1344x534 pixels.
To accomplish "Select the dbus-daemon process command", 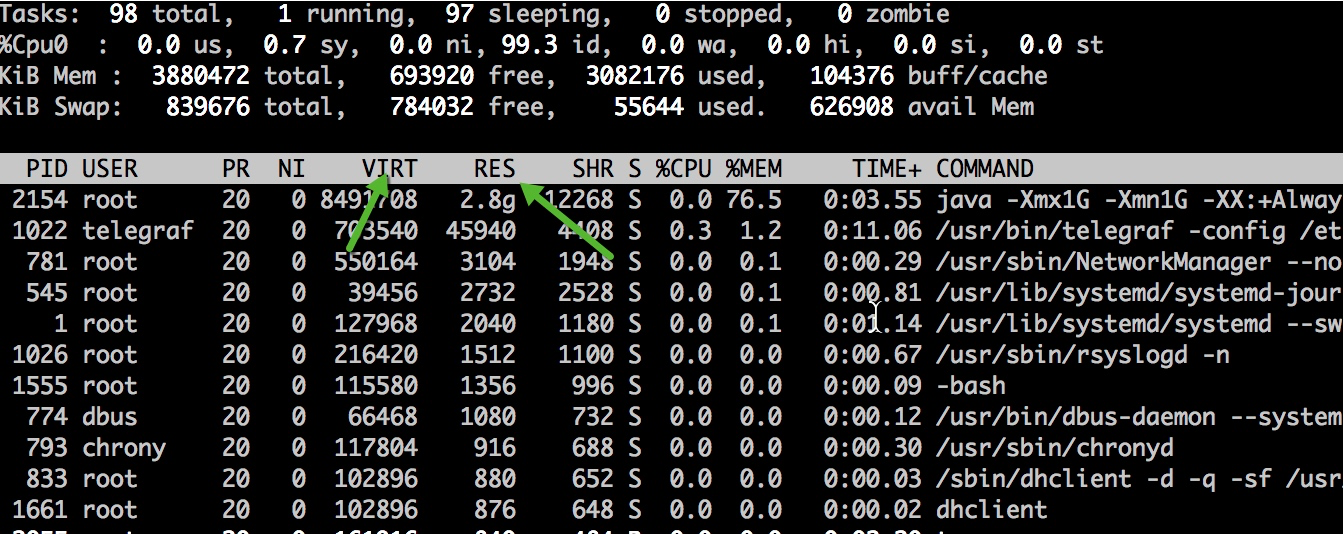I will tap(1137, 417).
